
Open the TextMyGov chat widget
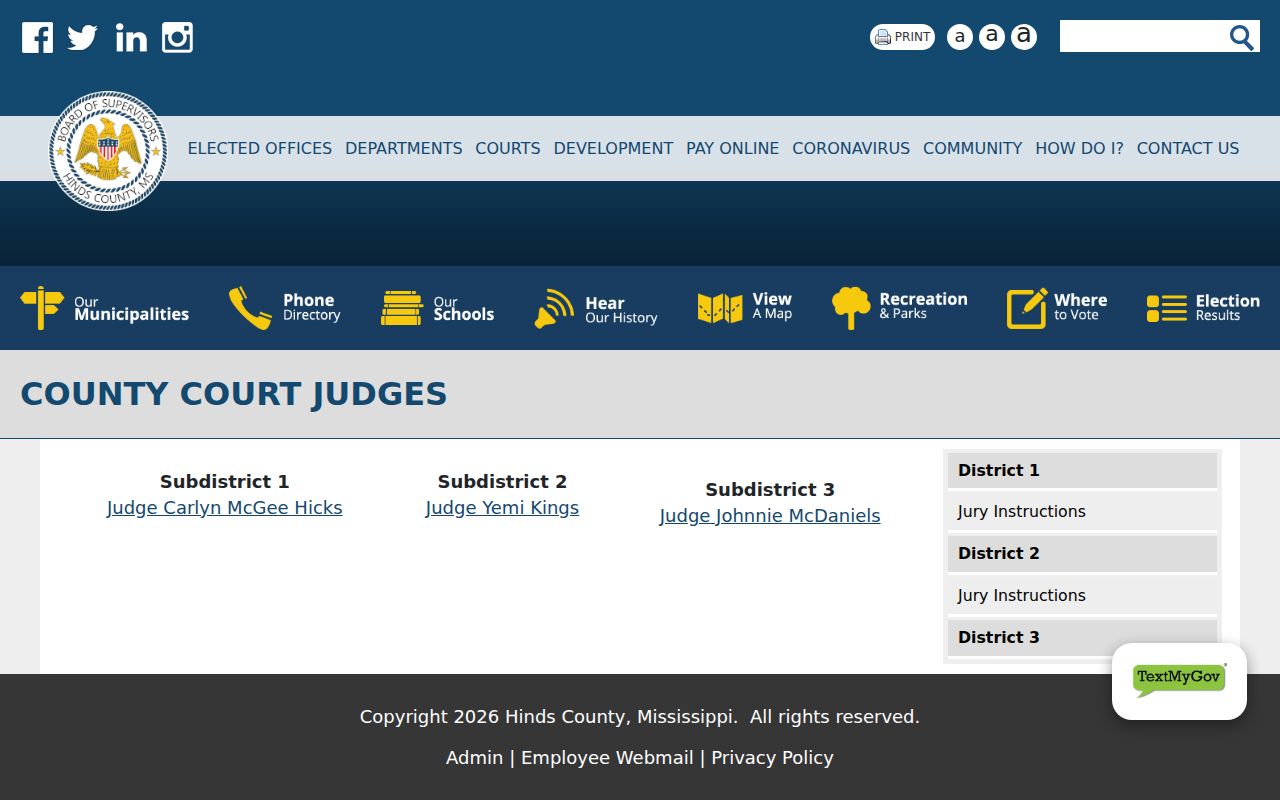point(1179,681)
